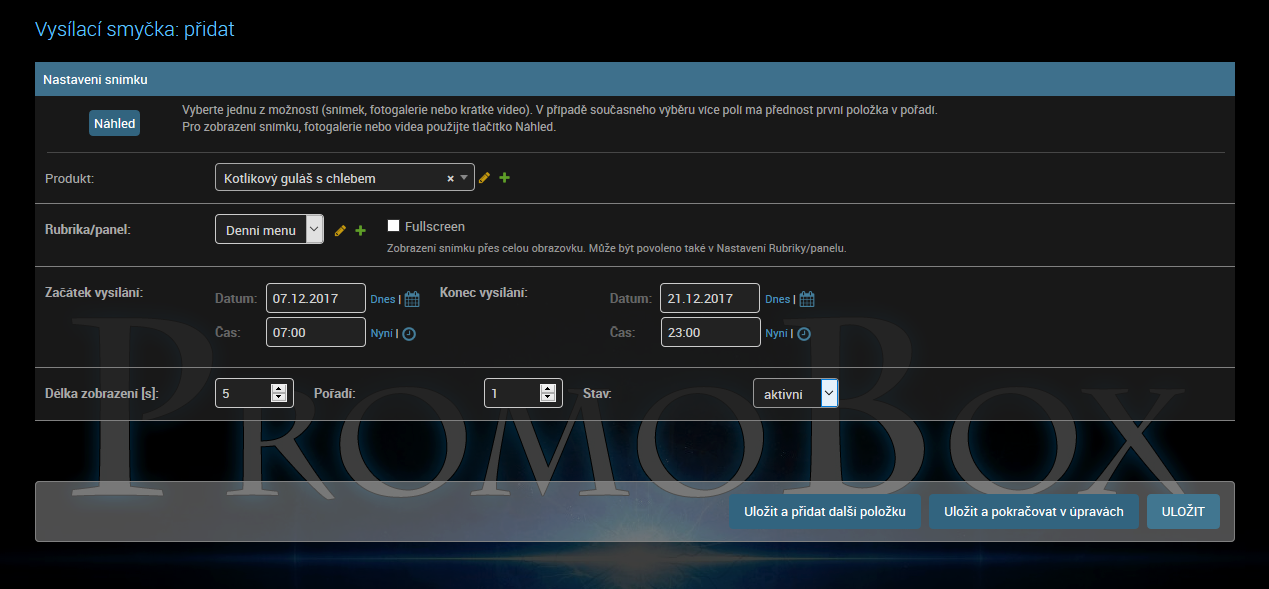Click Uložit a pokračovat v úpravách
Viewport: 1269px width, 589px height.
pos(1033,511)
